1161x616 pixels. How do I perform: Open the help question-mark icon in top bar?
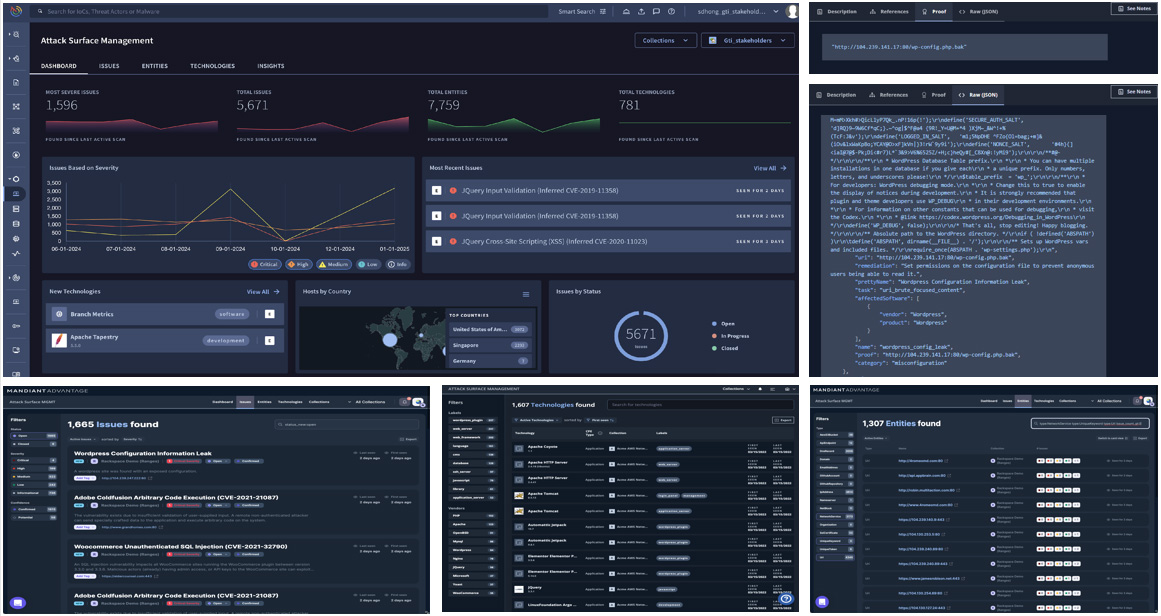(672, 12)
